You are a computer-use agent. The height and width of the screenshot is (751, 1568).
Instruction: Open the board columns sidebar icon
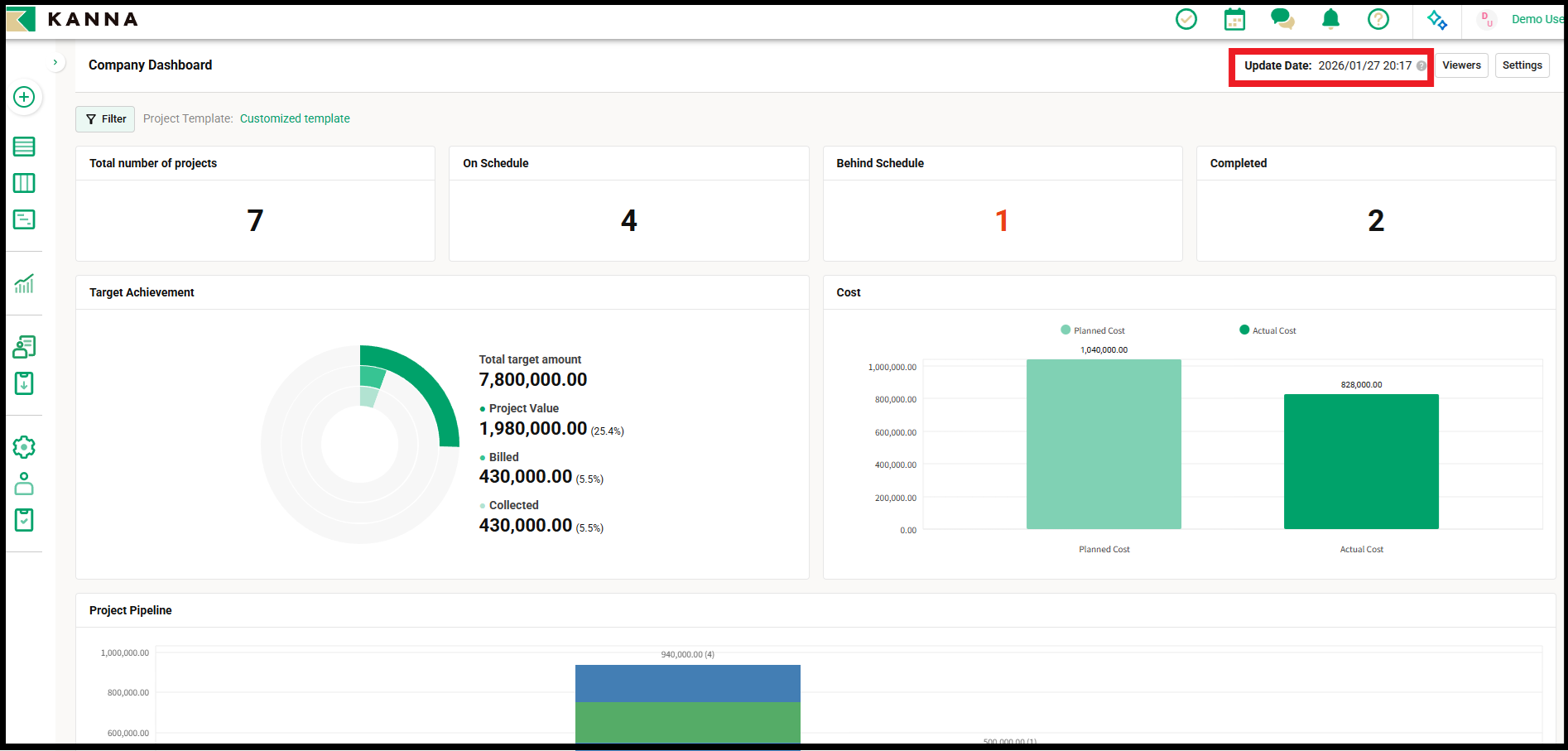tap(24, 183)
